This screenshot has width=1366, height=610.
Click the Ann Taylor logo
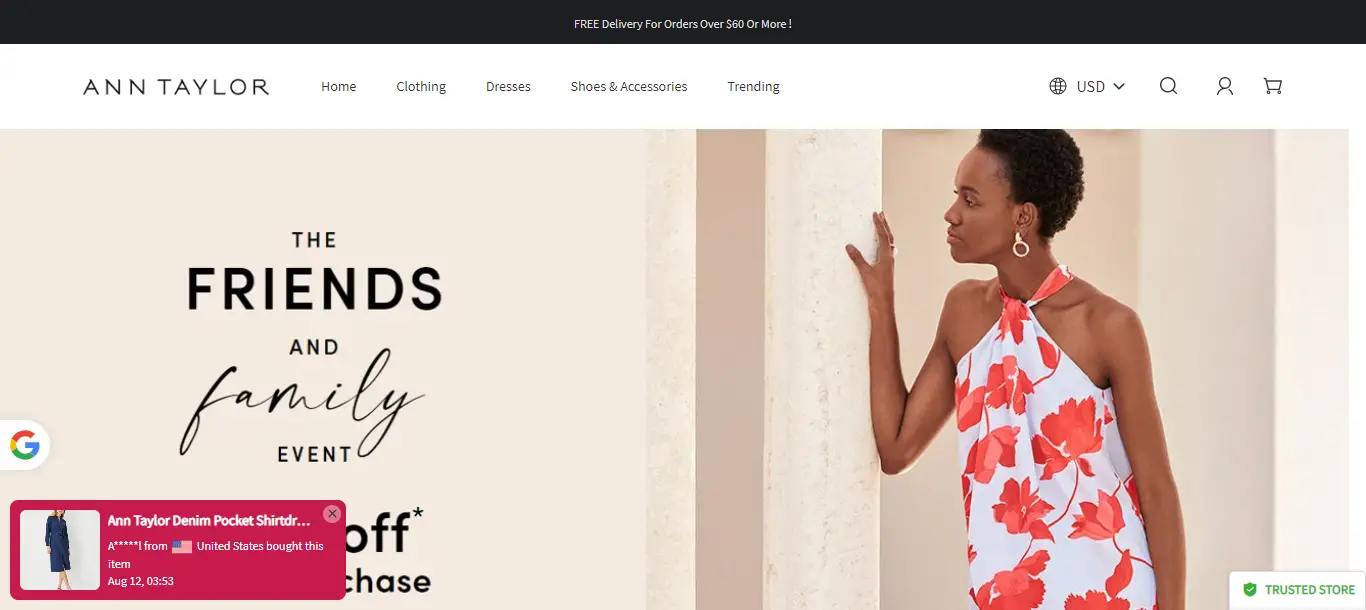(x=176, y=87)
